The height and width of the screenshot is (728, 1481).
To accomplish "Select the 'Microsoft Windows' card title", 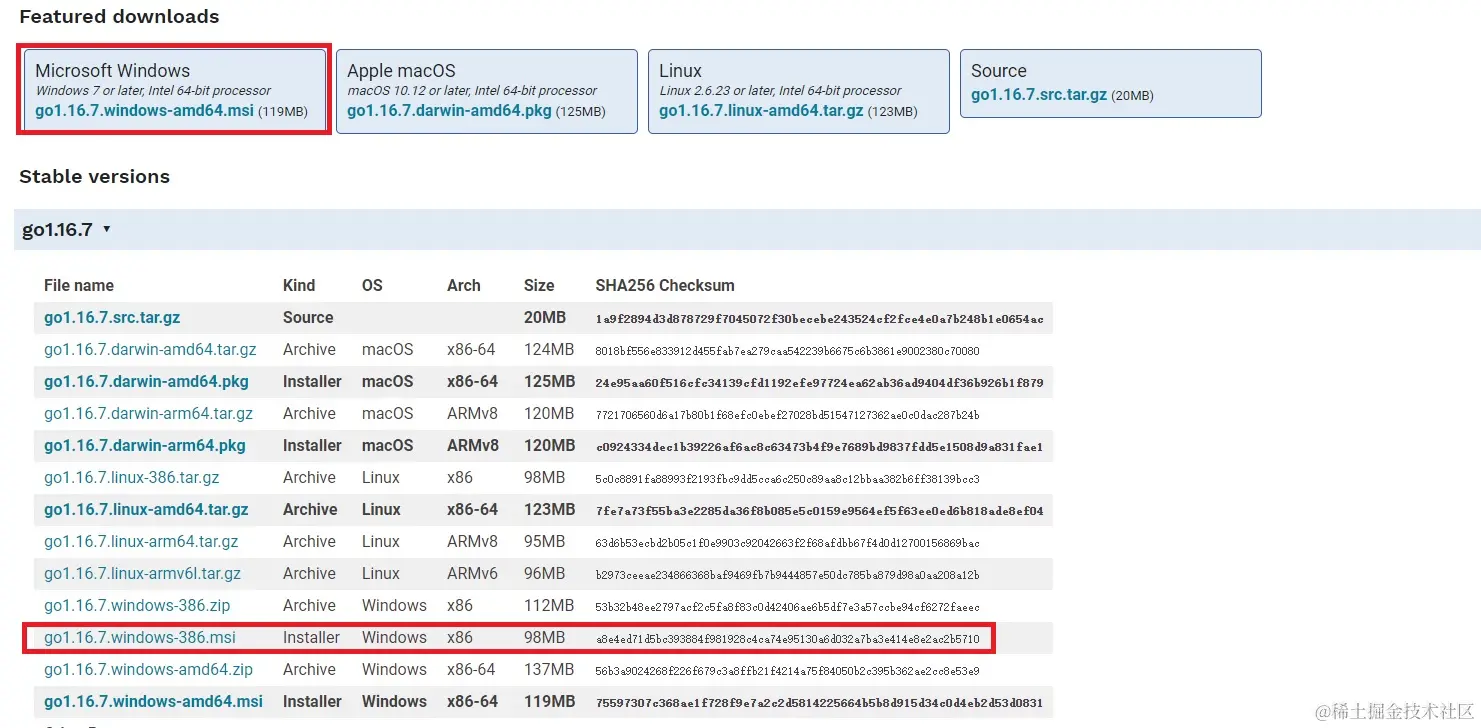I will click(112, 71).
